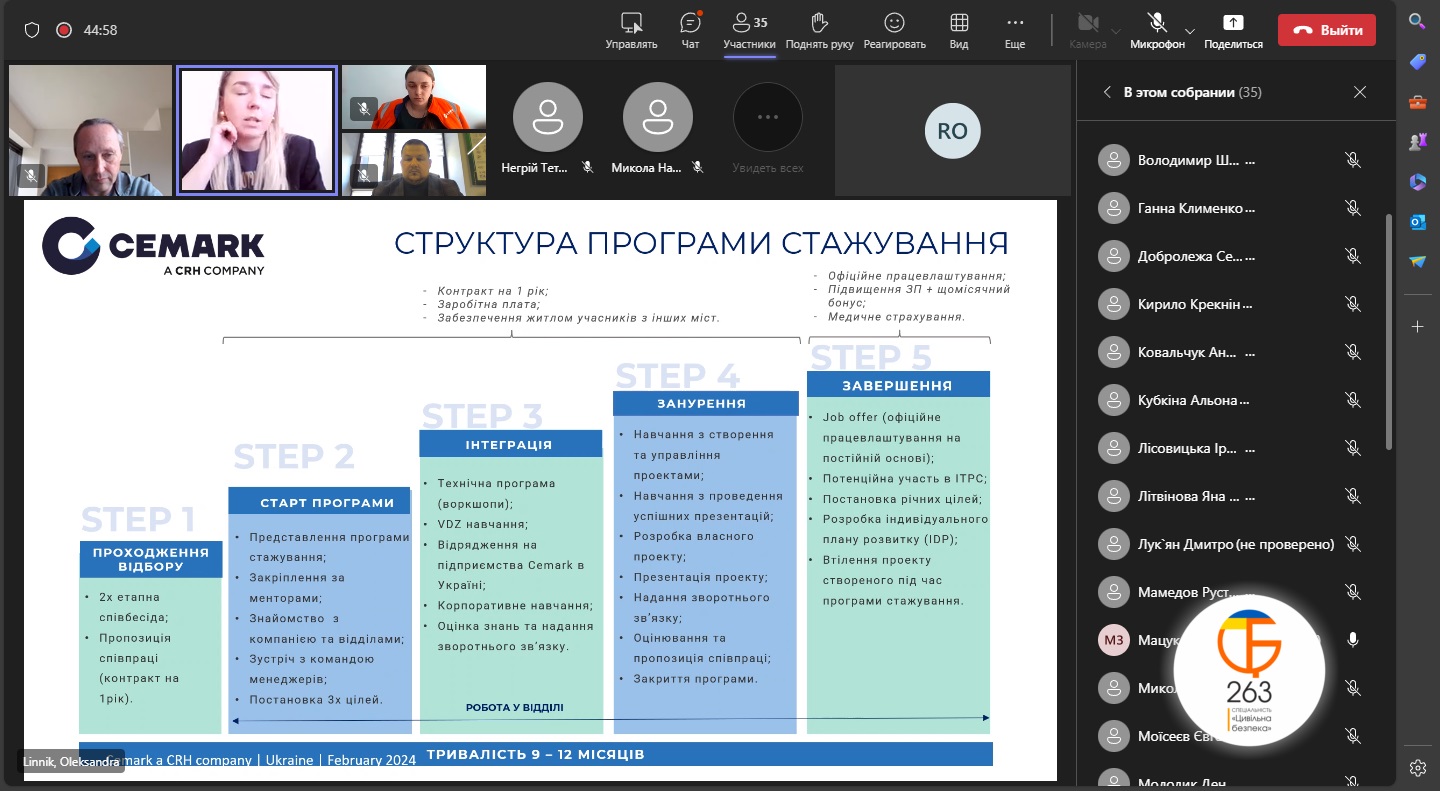
Task: Click Негрій Тет... avatar tile
Action: point(548,130)
